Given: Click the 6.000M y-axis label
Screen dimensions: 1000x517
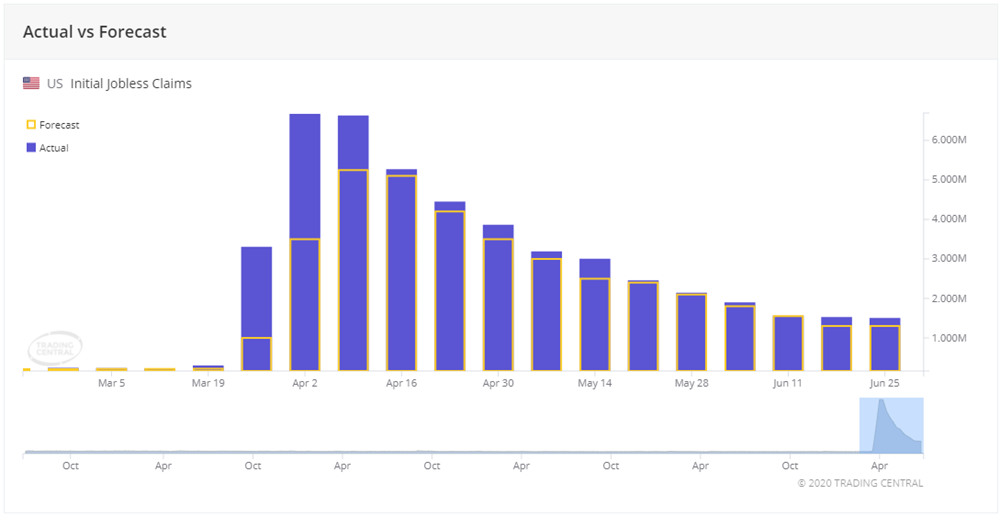Looking at the screenshot, I should [947, 140].
